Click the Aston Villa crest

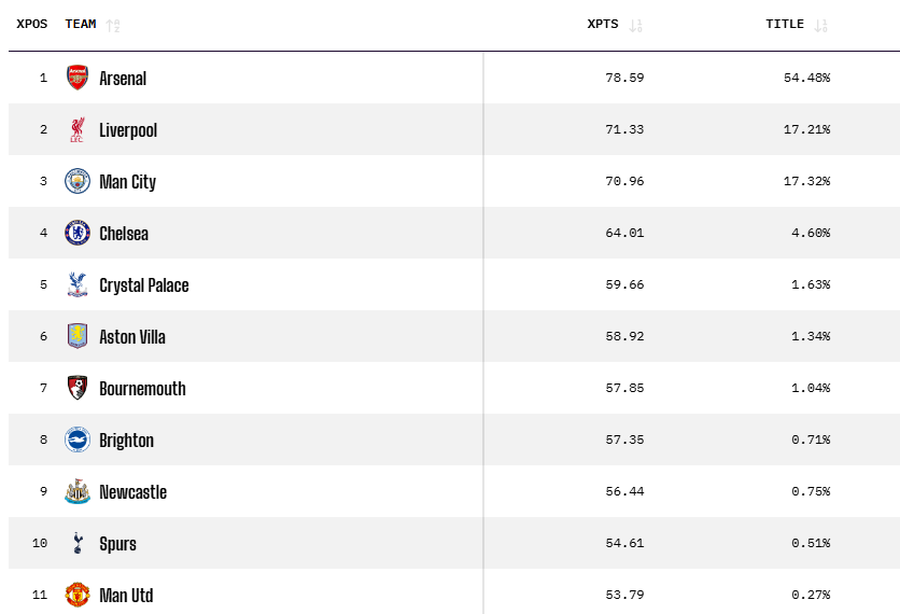coord(77,336)
